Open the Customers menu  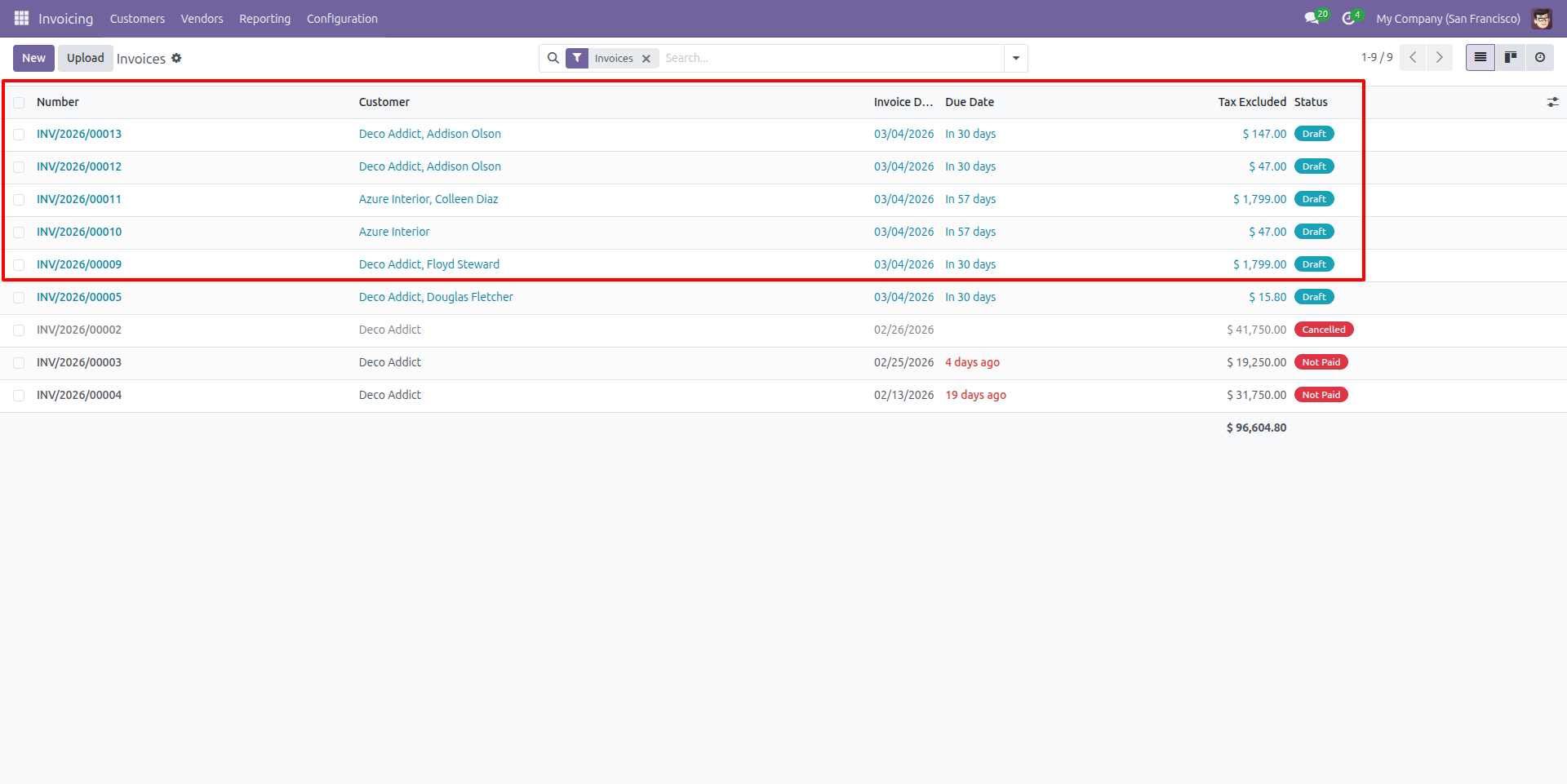coord(137,18)
